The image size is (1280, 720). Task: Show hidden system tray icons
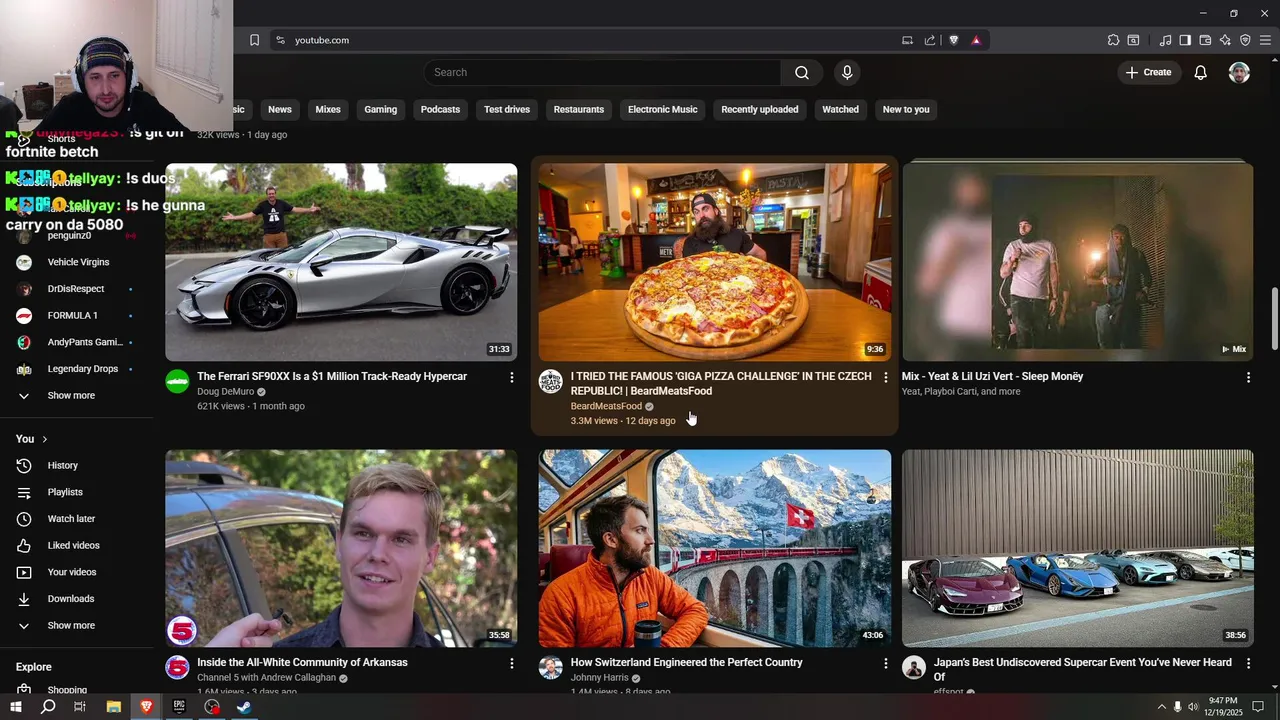click(1161, 706)
